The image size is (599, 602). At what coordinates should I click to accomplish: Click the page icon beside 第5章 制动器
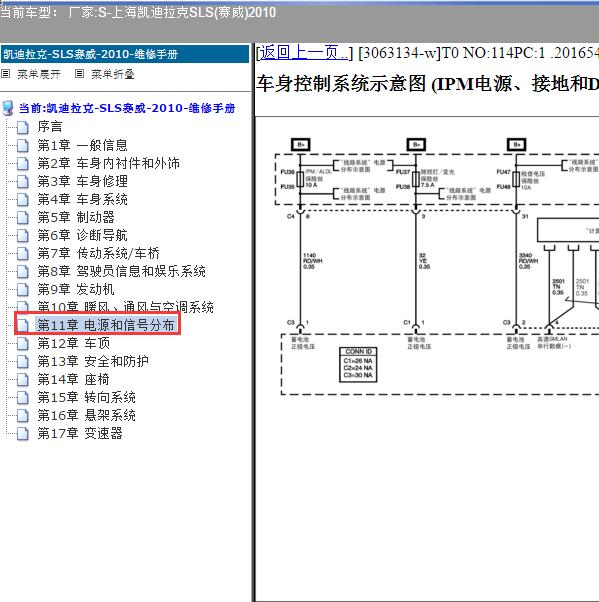pos(23,217)
